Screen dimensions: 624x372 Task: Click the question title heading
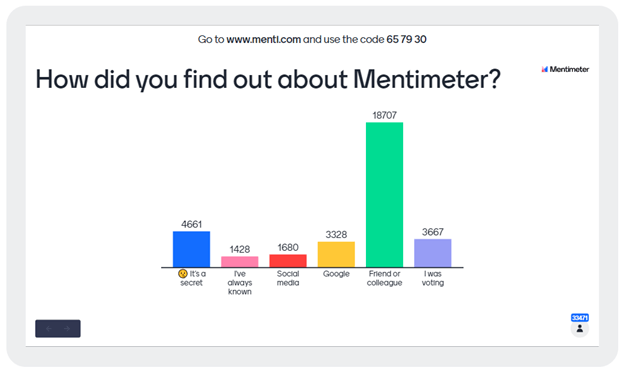pos(268,79)
